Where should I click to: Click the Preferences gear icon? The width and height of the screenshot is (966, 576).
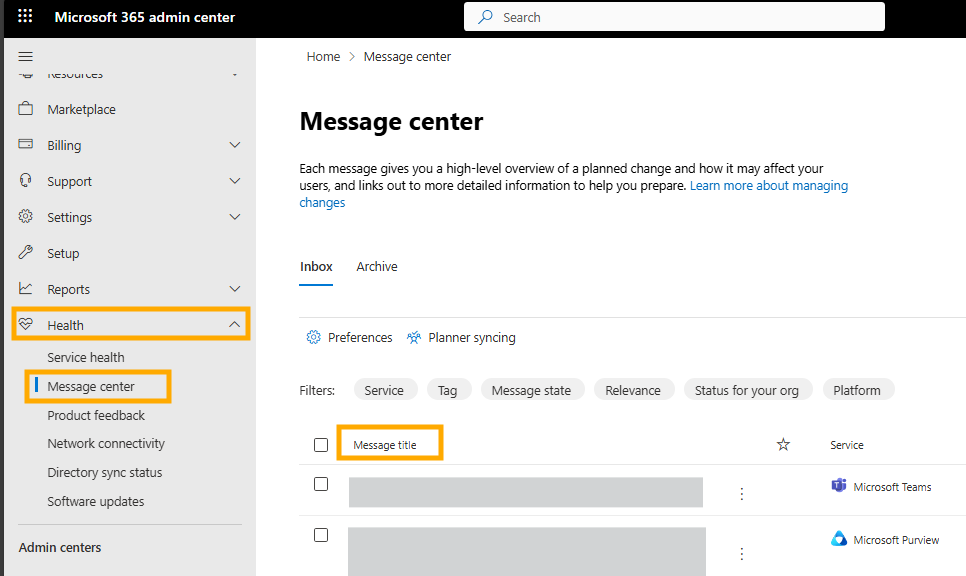click(314, 337)
